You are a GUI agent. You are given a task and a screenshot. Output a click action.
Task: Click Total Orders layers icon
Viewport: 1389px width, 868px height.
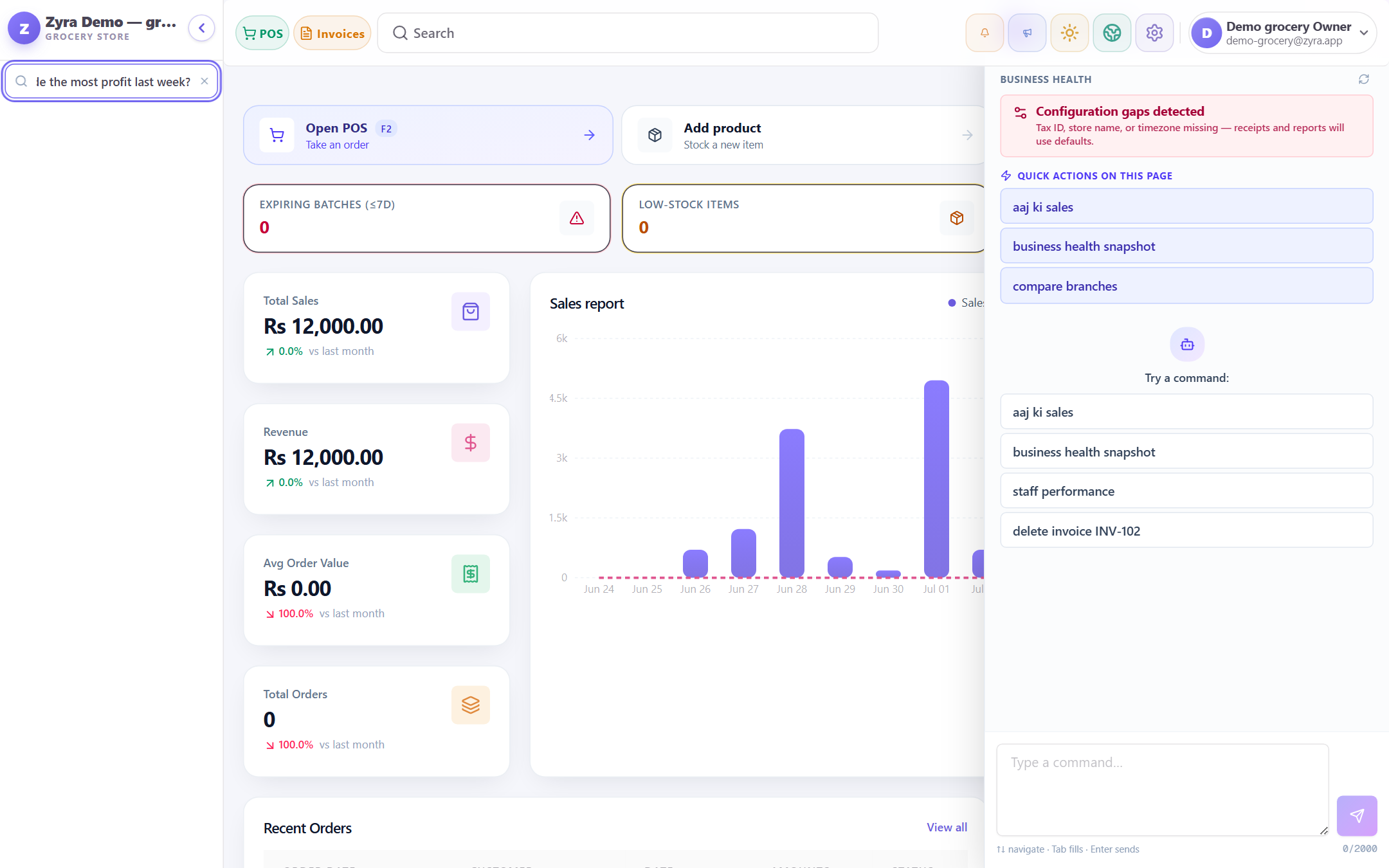coord(471,705)
